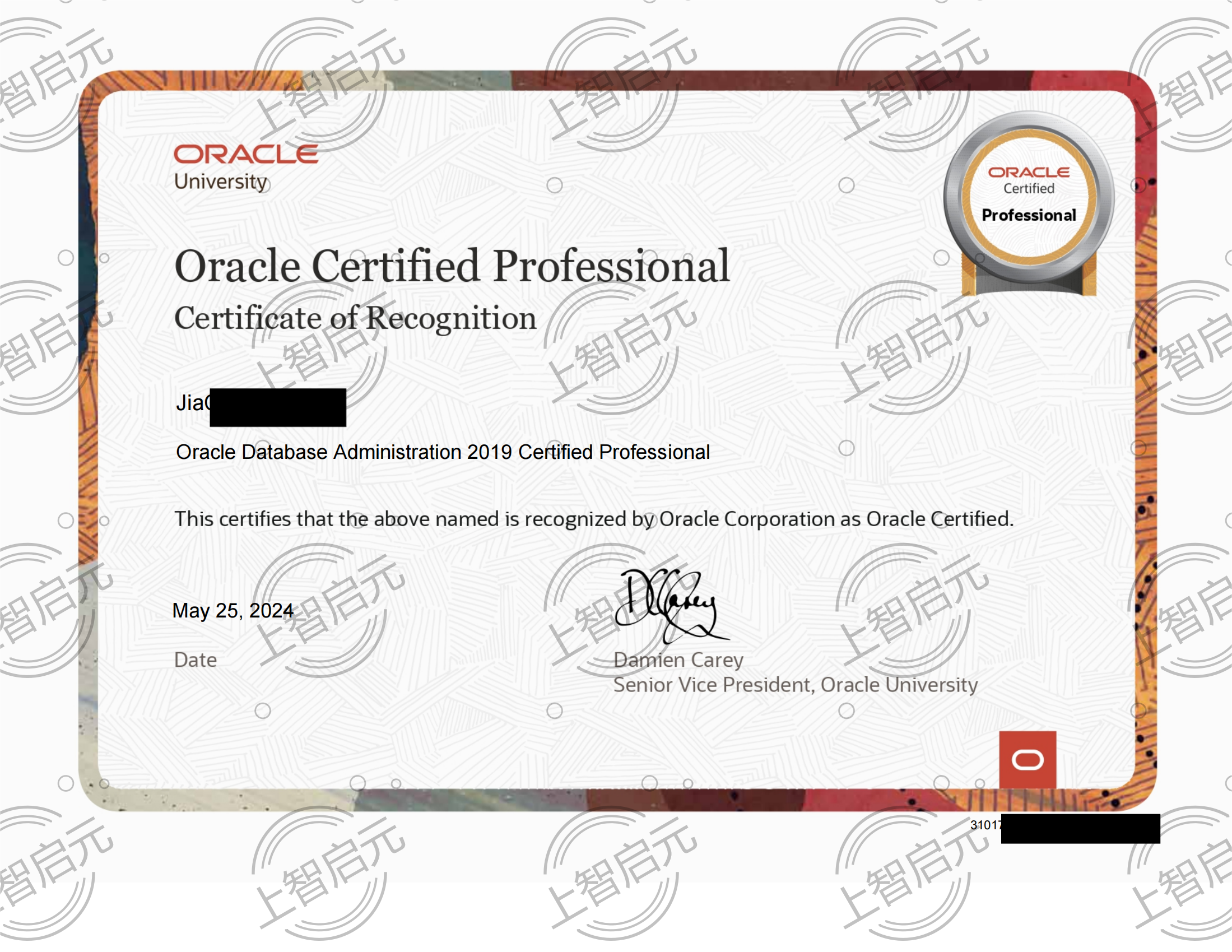Click the Oracle University logo
Screen dimensions: 1232x952
(x=246, y=168)
